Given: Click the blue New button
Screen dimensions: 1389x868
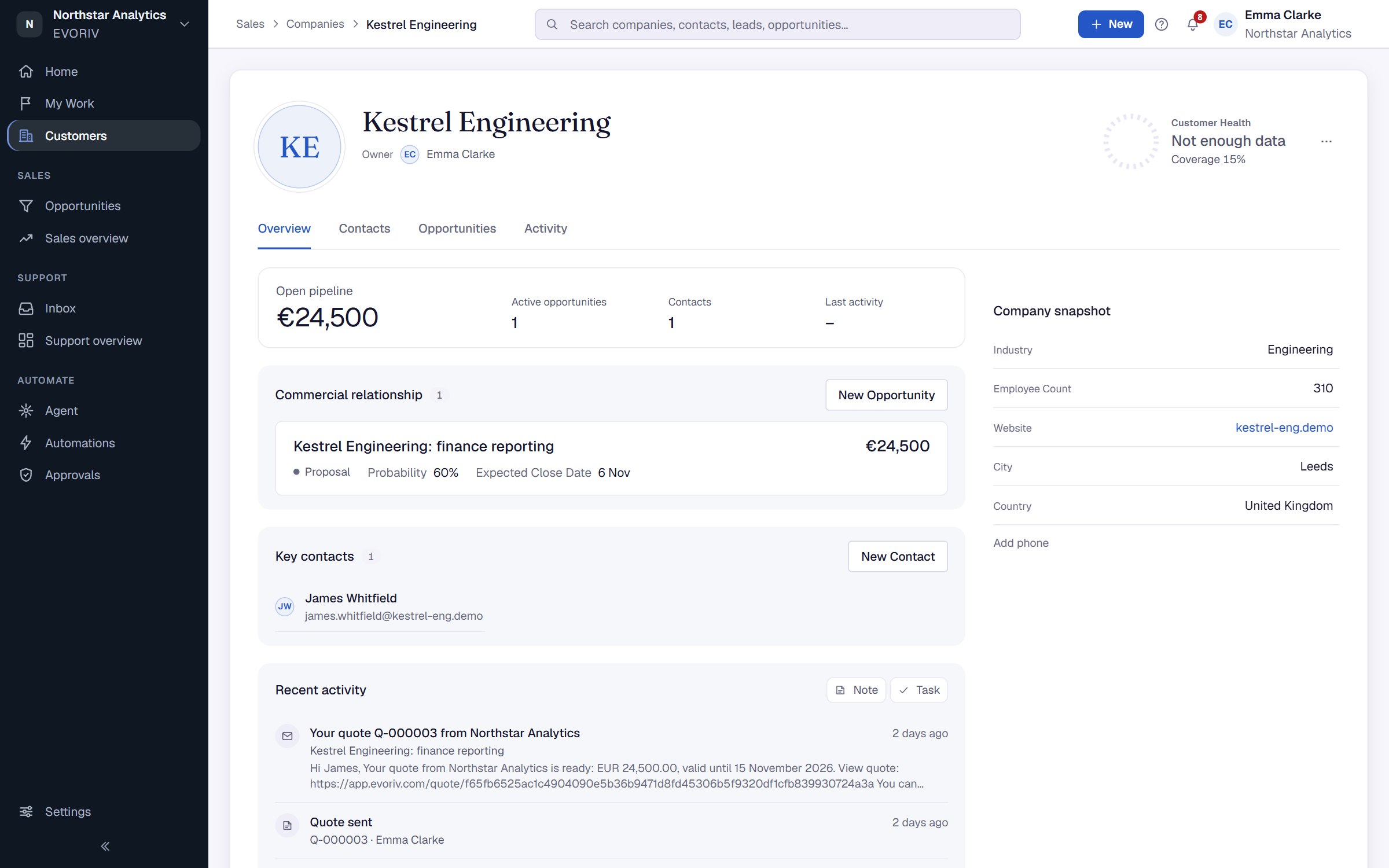Looking at the screenshot, I should pyautogui.click(x=1111, y=24).
